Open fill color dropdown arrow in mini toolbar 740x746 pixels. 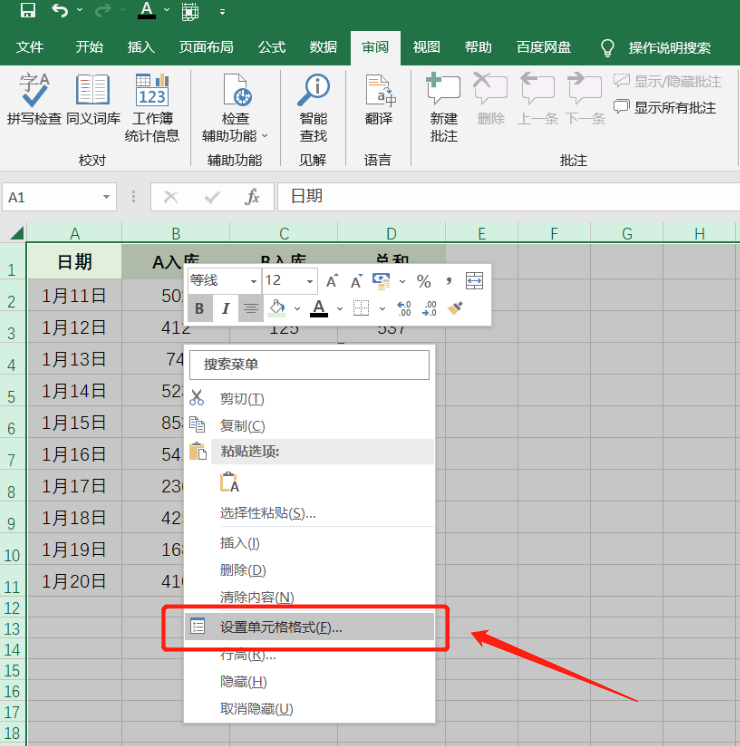(297, 309)
